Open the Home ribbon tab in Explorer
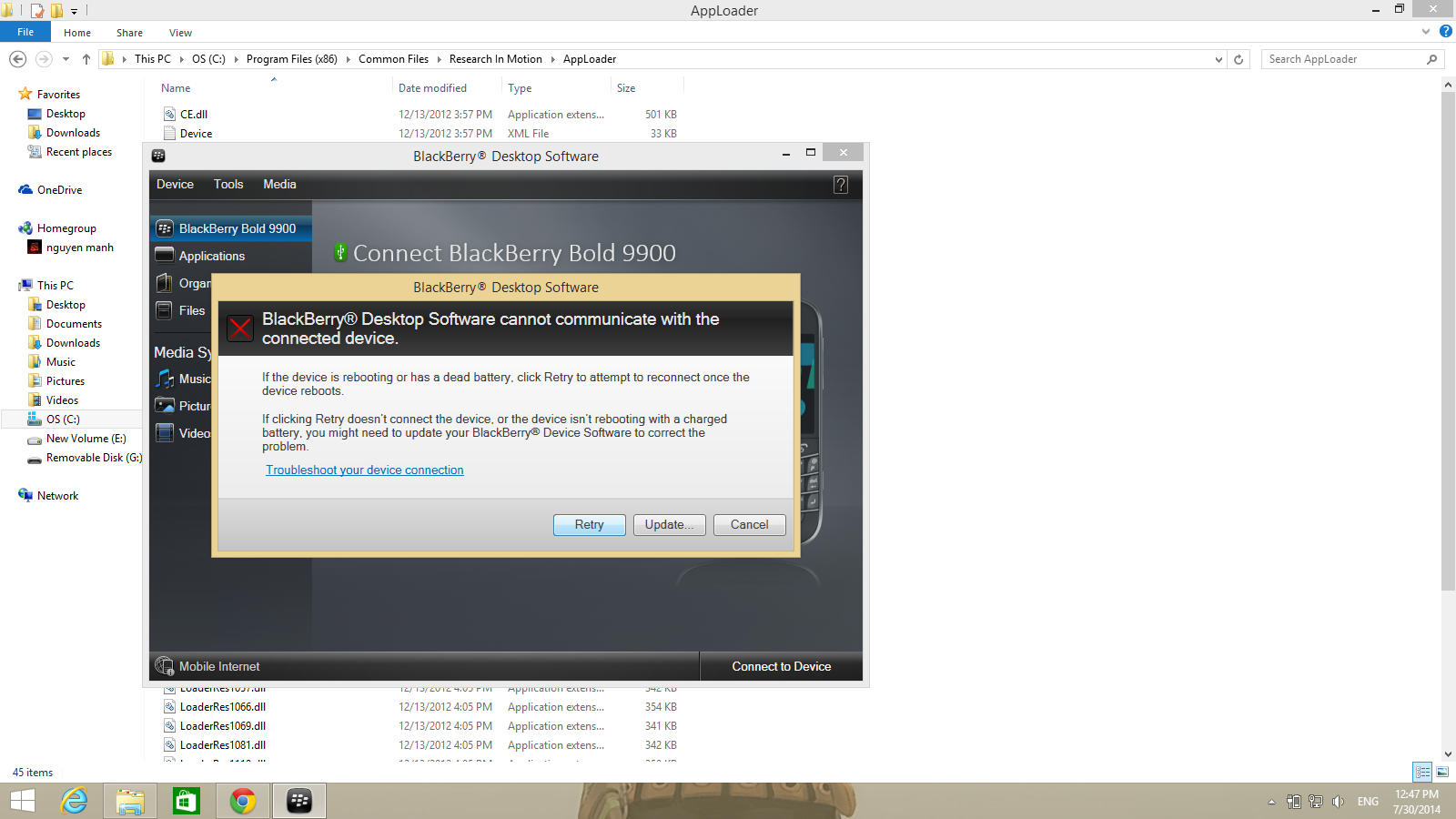The width and height of the screenshot is (1456, 819). [77, 33]
